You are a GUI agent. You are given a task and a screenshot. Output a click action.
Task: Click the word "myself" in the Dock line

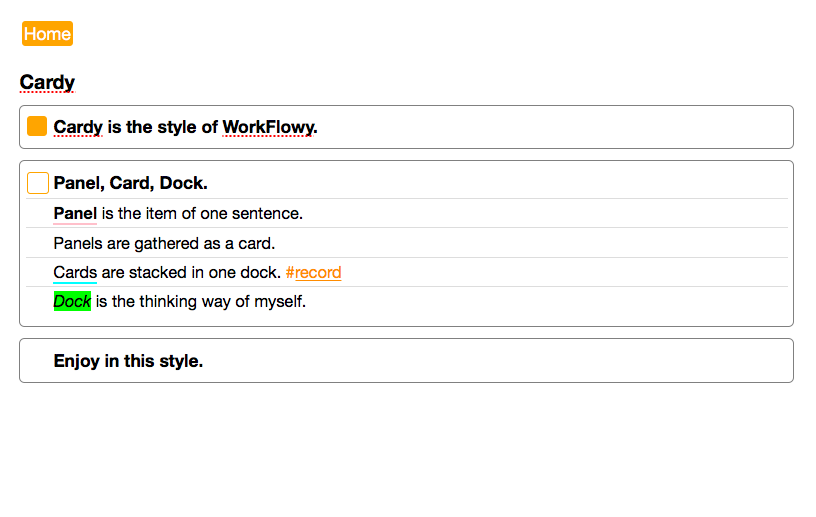pos(278,301)
